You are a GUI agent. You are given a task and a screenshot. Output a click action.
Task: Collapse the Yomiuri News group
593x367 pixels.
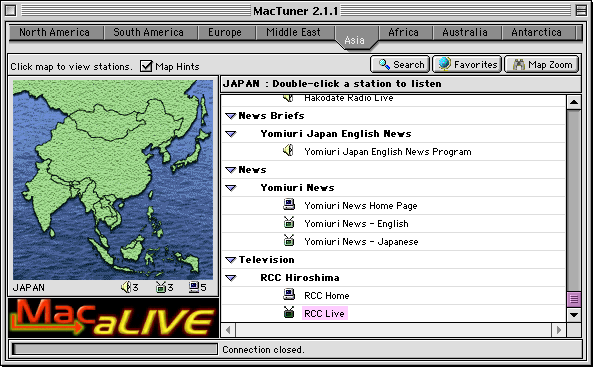(x=230, y=188)
